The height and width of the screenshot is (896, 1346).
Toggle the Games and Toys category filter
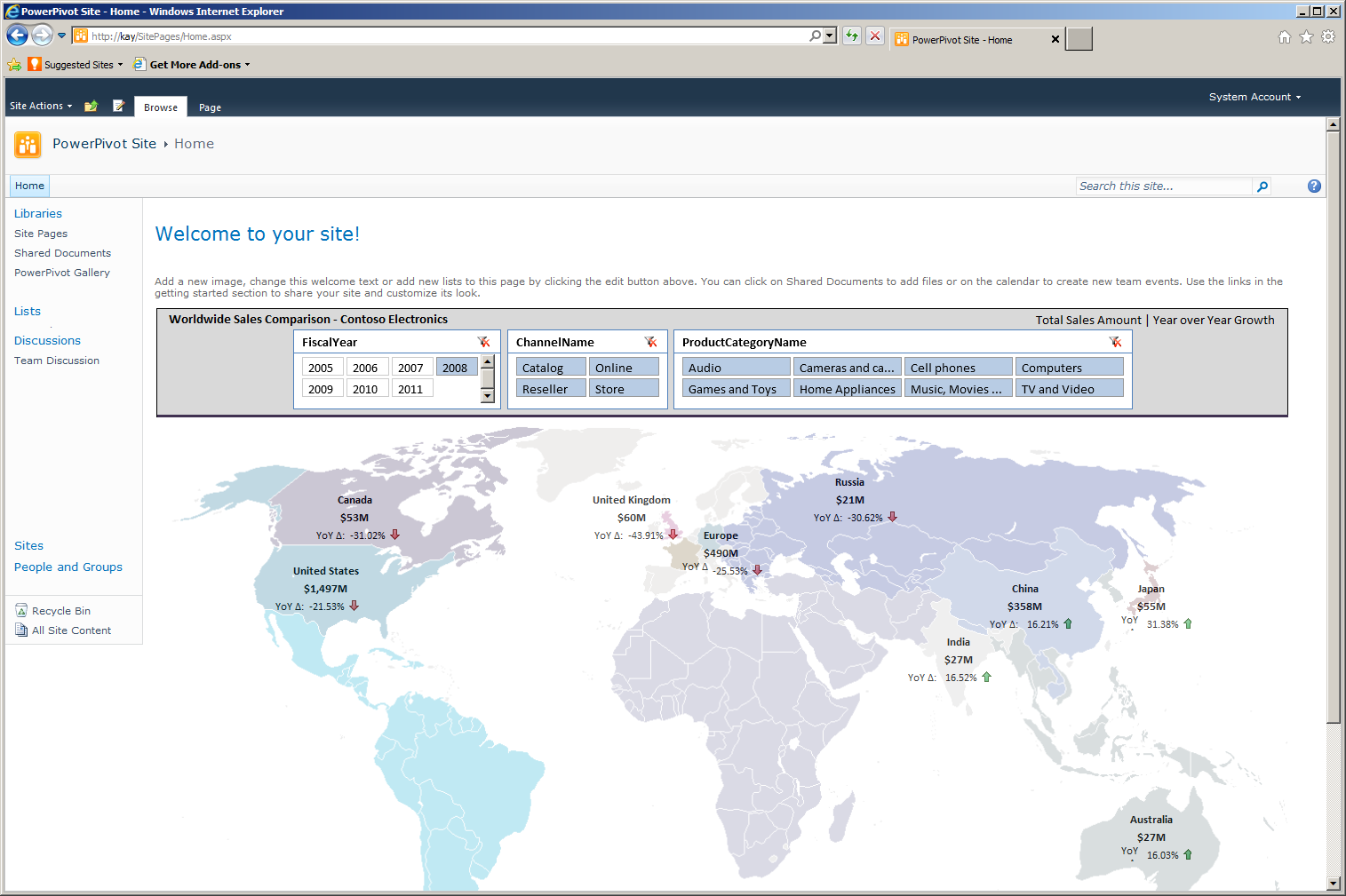(x=737, y=389)
